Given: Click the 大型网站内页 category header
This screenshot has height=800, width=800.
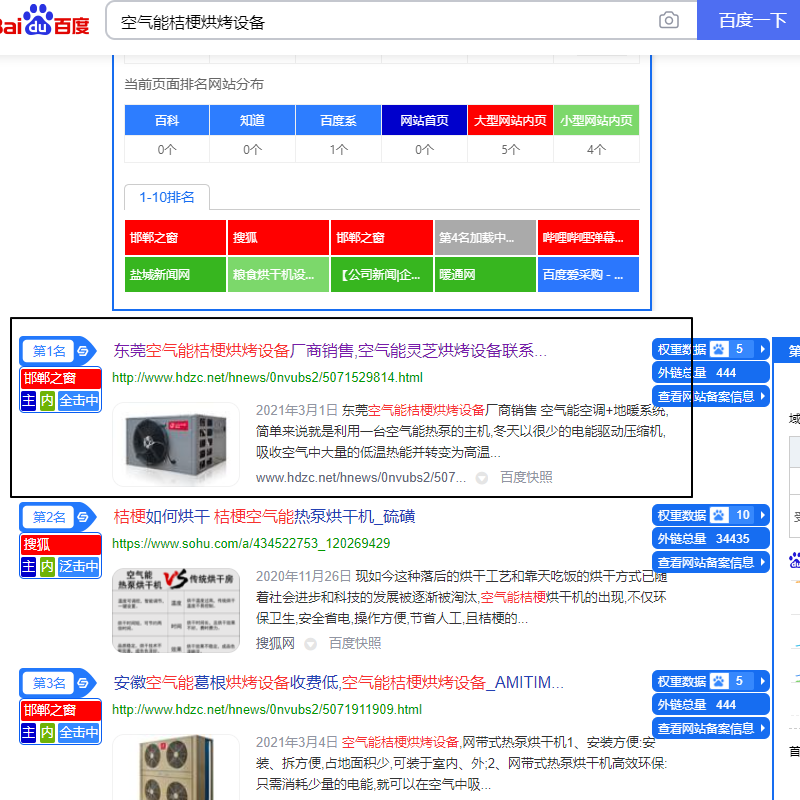Looking at the screenshot, I should 510,120.
